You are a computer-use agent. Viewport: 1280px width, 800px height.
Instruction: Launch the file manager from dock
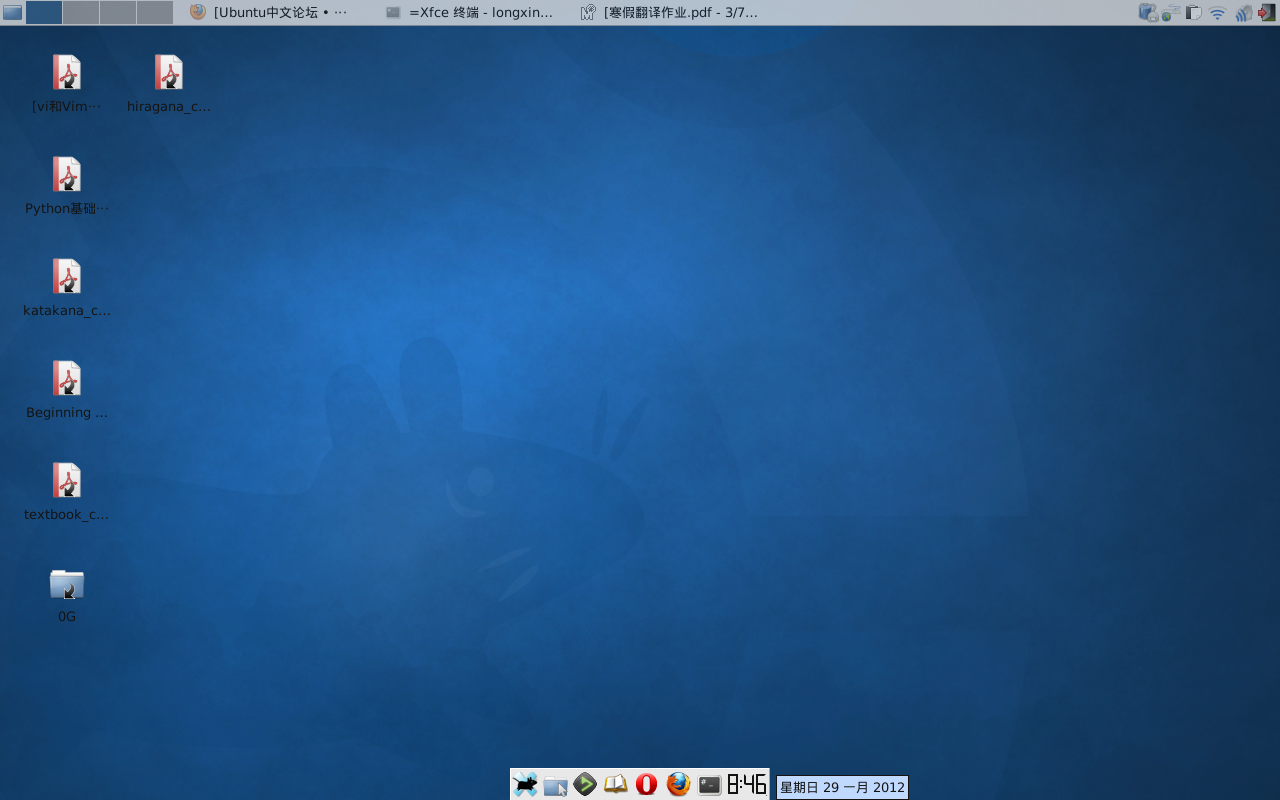pyautogui.click(x=556, y=785)
